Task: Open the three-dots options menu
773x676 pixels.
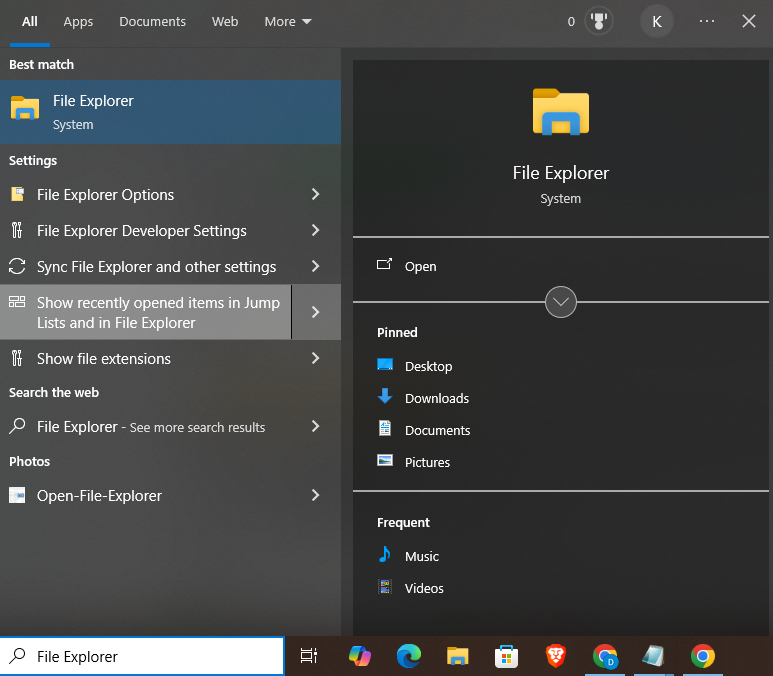Action: [706, 21]
